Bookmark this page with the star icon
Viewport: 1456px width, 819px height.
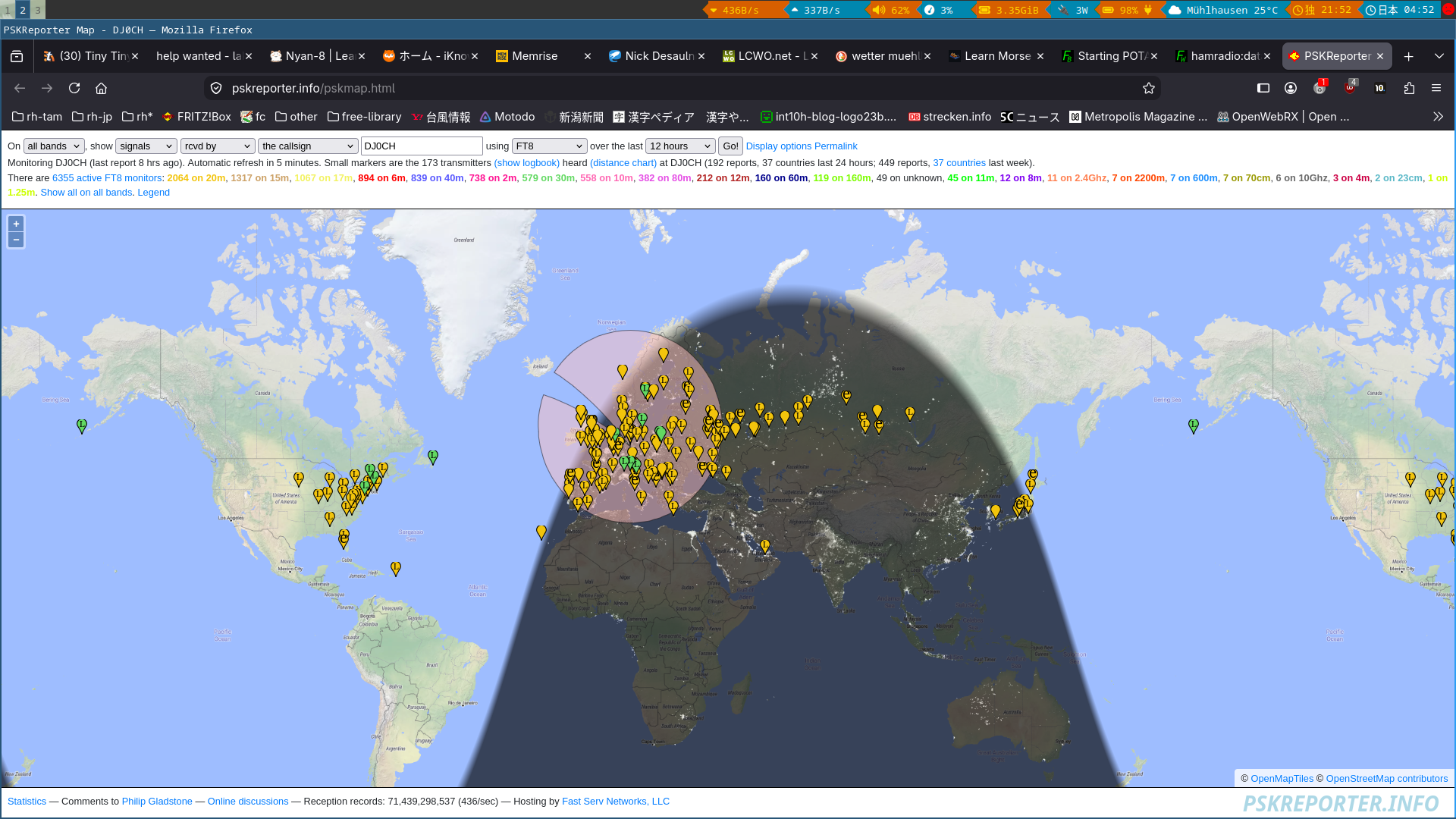click(x=1149, y=88)
